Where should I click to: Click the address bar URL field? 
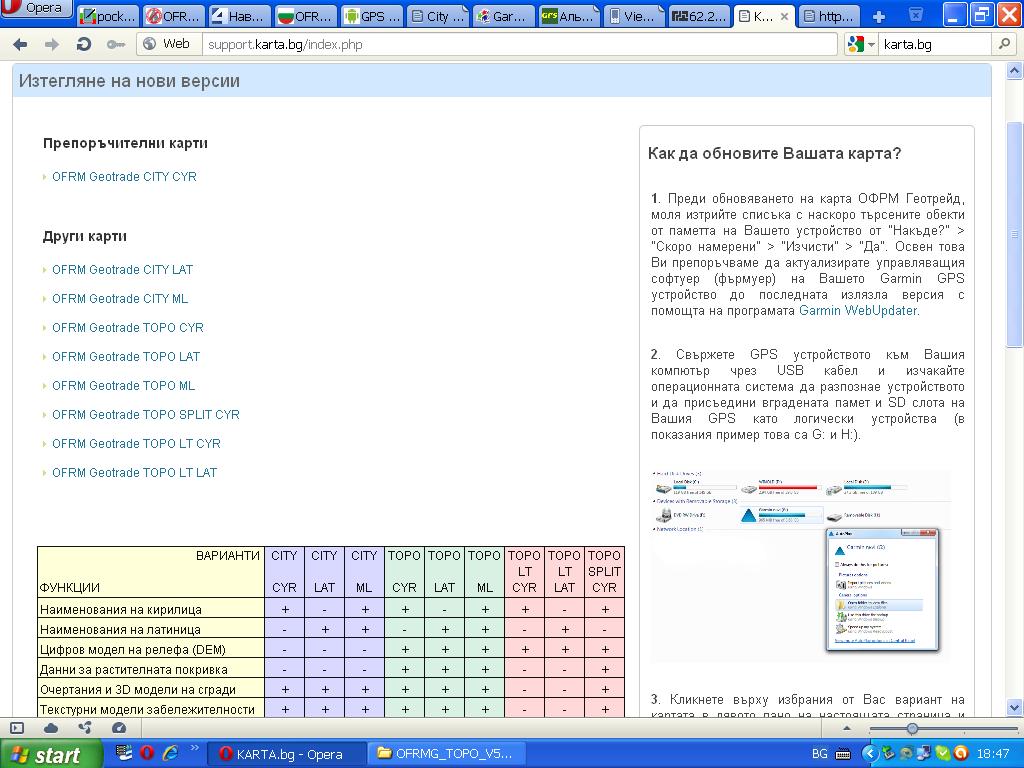click(x=520, y=44)
